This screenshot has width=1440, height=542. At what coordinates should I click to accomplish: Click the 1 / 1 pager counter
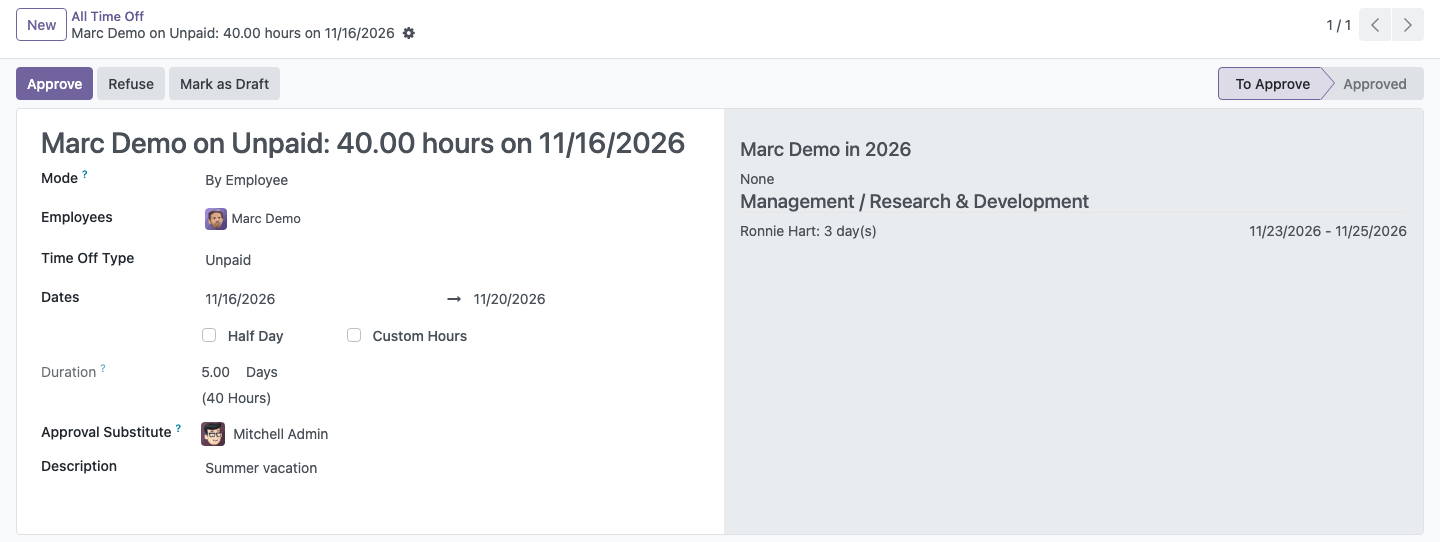1338,25
